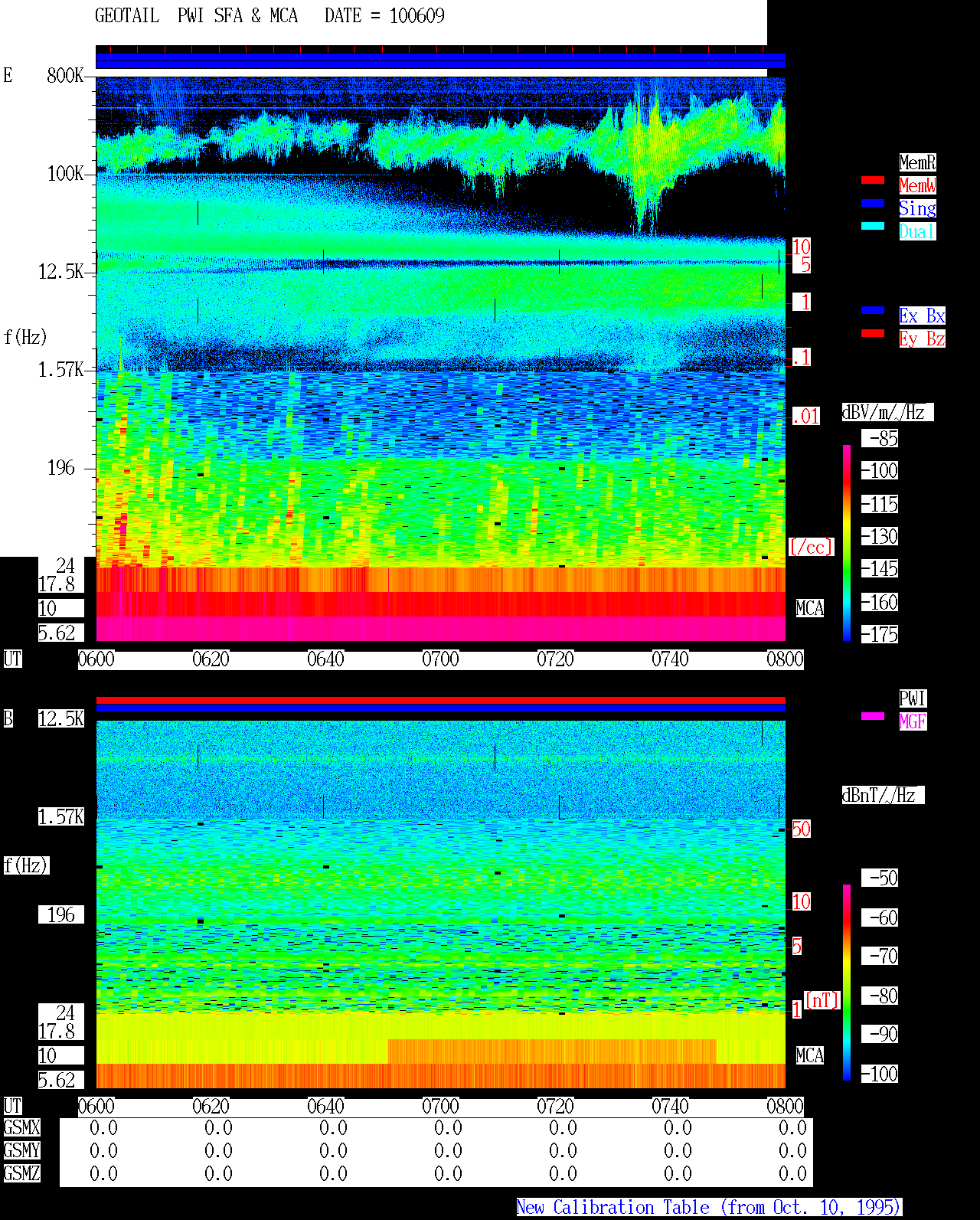This screenshot has height=1220, width=980.
Task: Click the GSMX row label
Action: [21, 1127]
